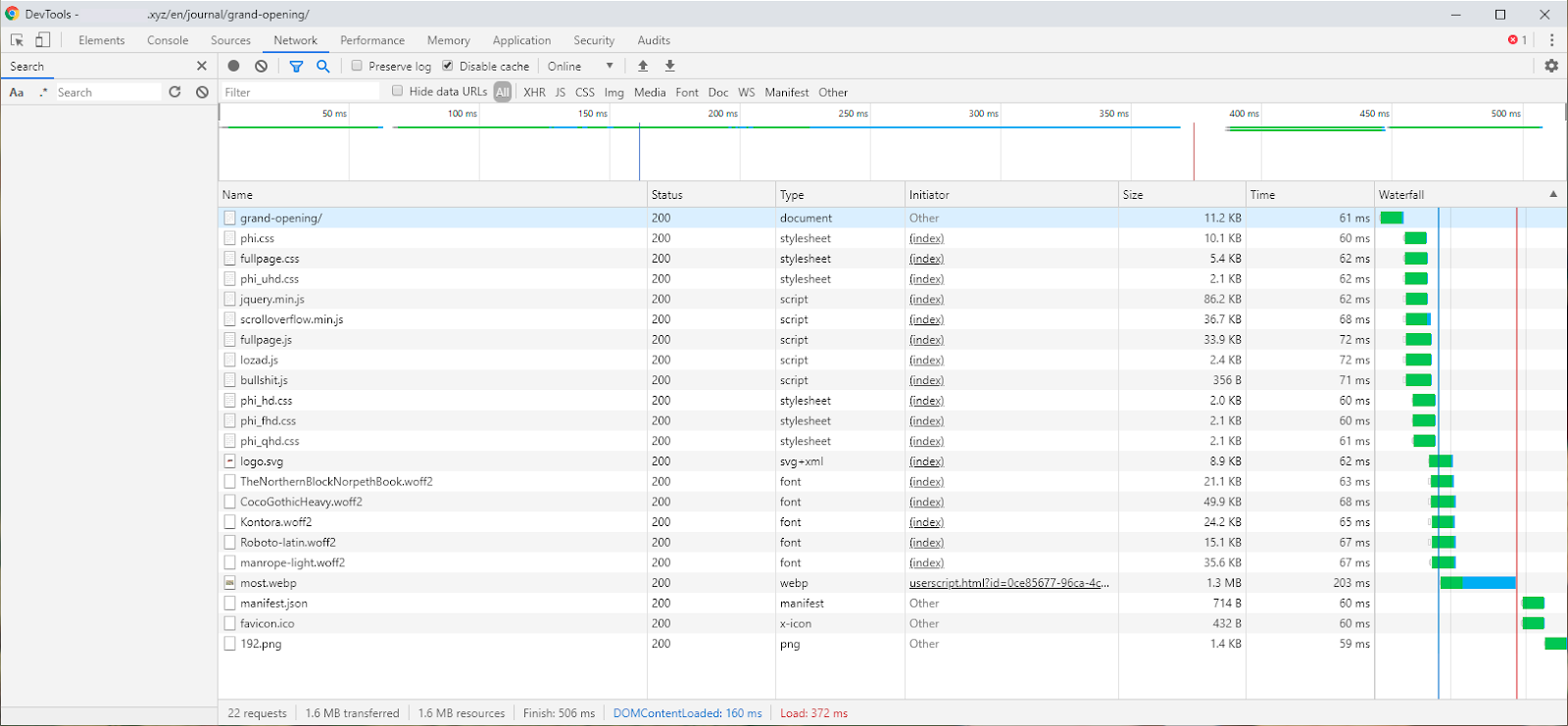Check the Hide data URLs checkbox
1568x726 pixels.
pyautogui.click(x=397, y=91)
